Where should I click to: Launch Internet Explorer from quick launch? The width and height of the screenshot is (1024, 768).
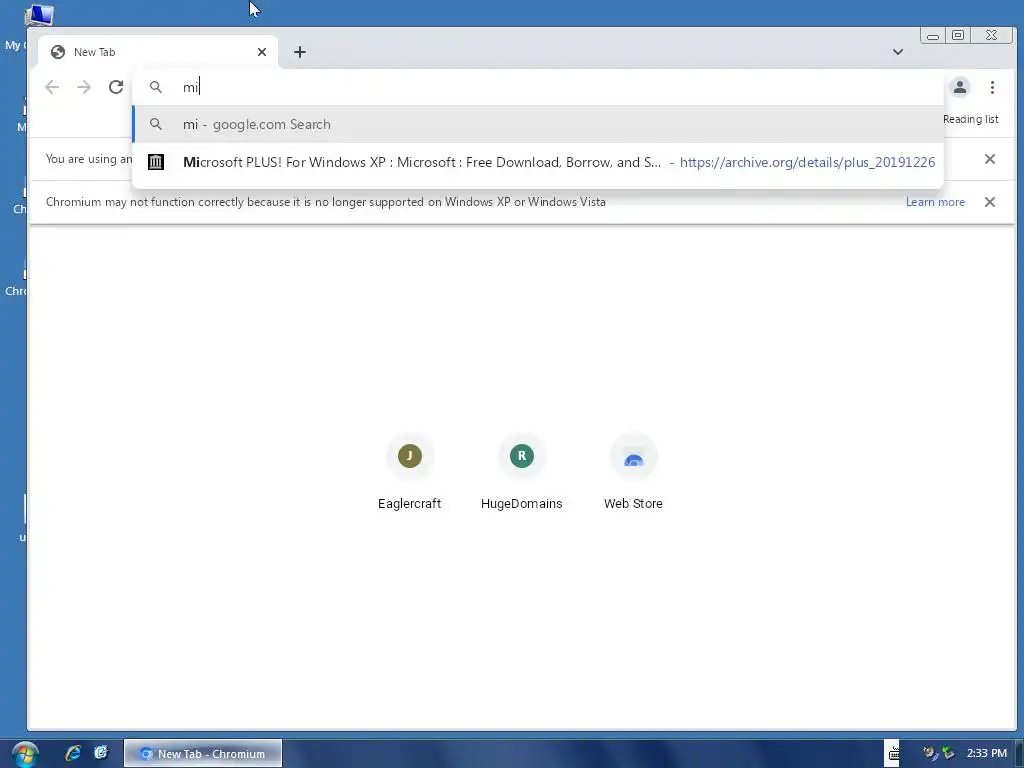72,753
